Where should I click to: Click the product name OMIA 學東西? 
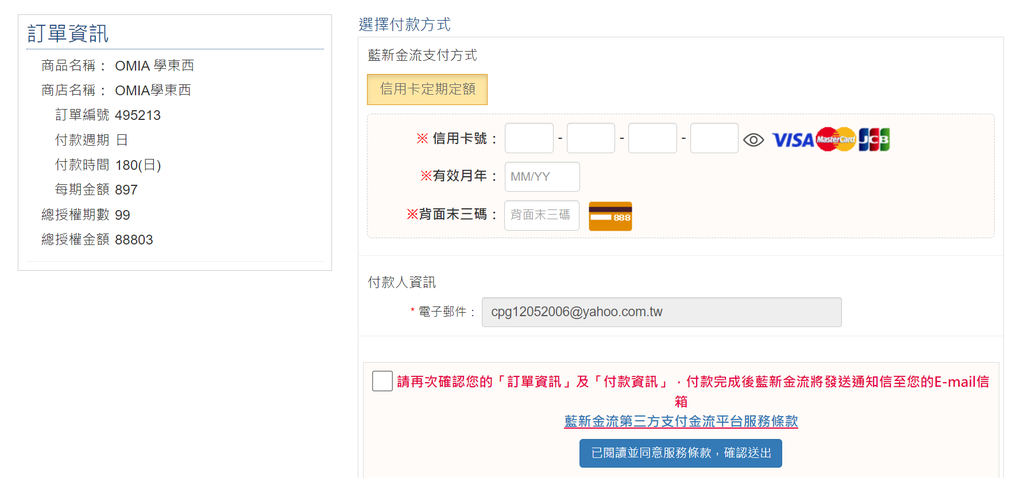[154, 66]
